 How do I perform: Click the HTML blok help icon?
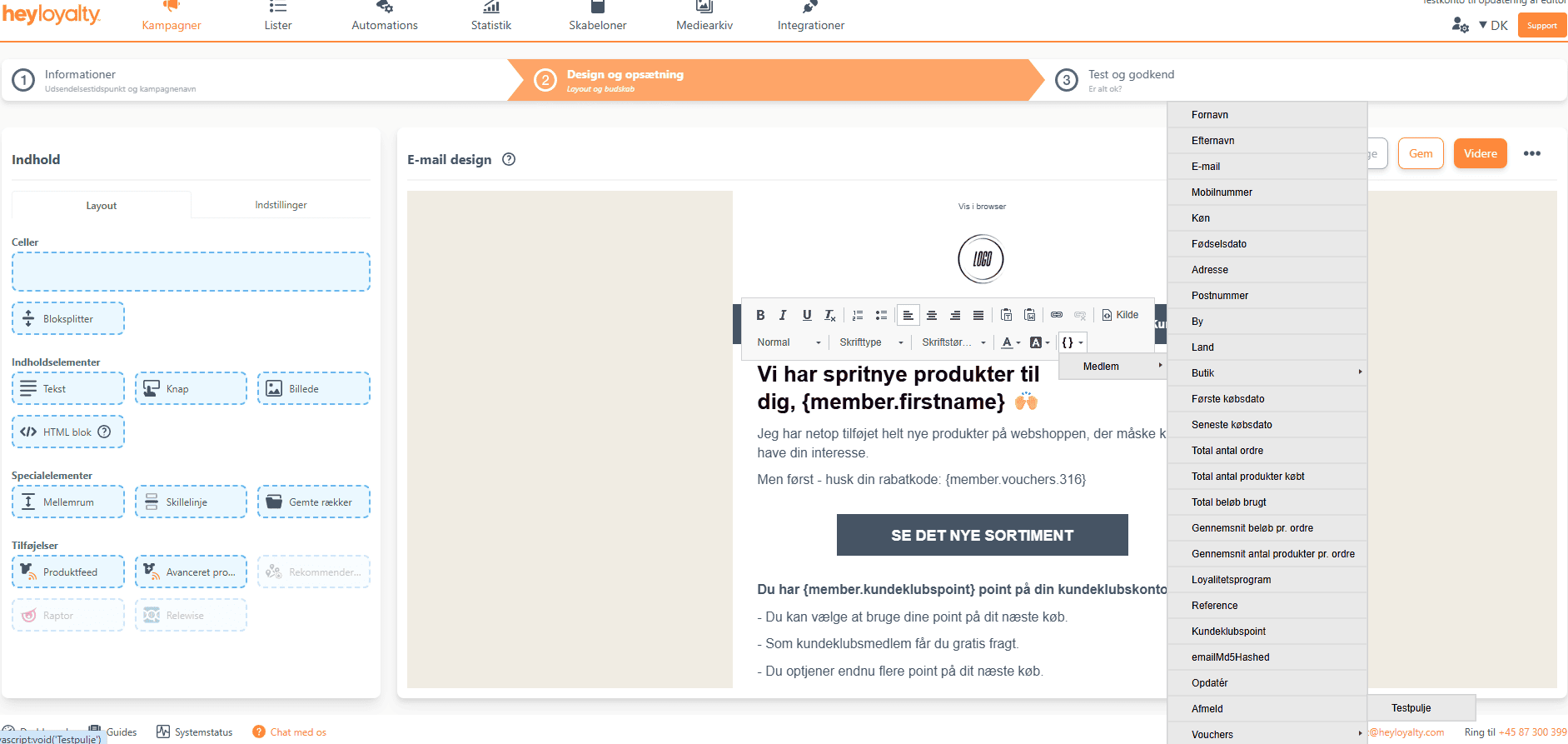click(x=104, y=432)
